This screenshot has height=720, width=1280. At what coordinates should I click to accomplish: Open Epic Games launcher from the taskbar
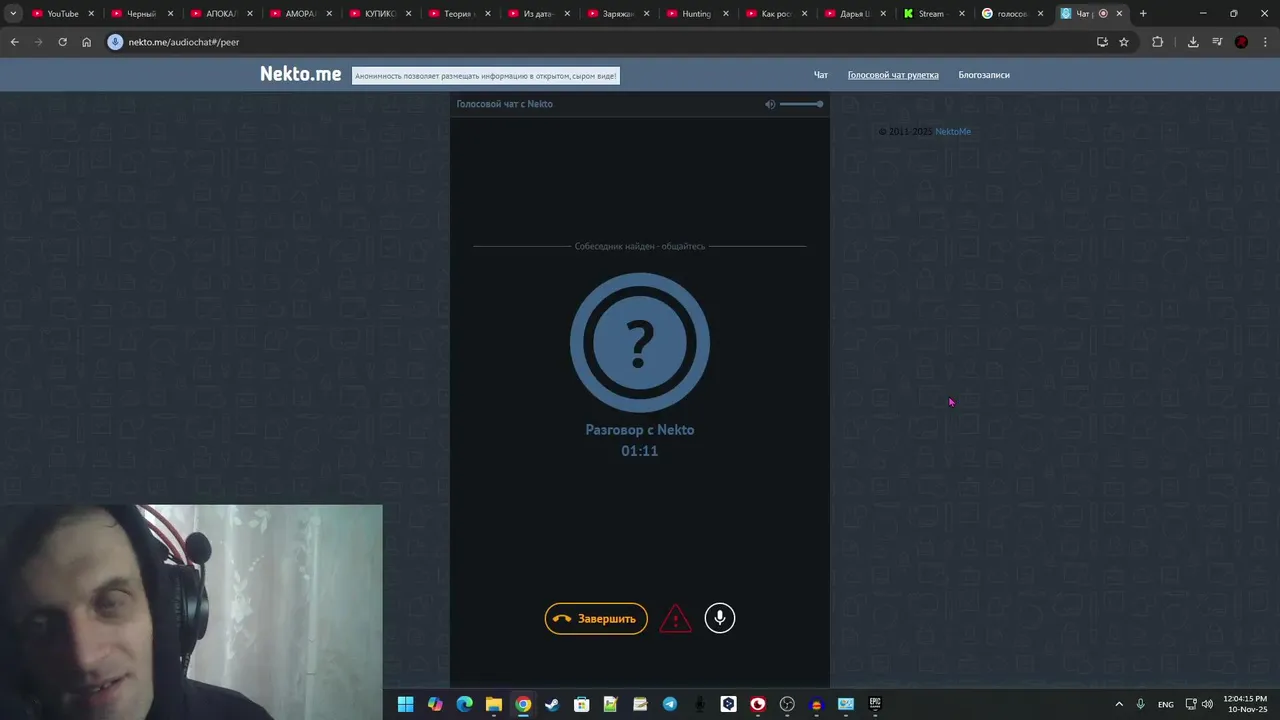pyautogui.click(x=875, y=704)
